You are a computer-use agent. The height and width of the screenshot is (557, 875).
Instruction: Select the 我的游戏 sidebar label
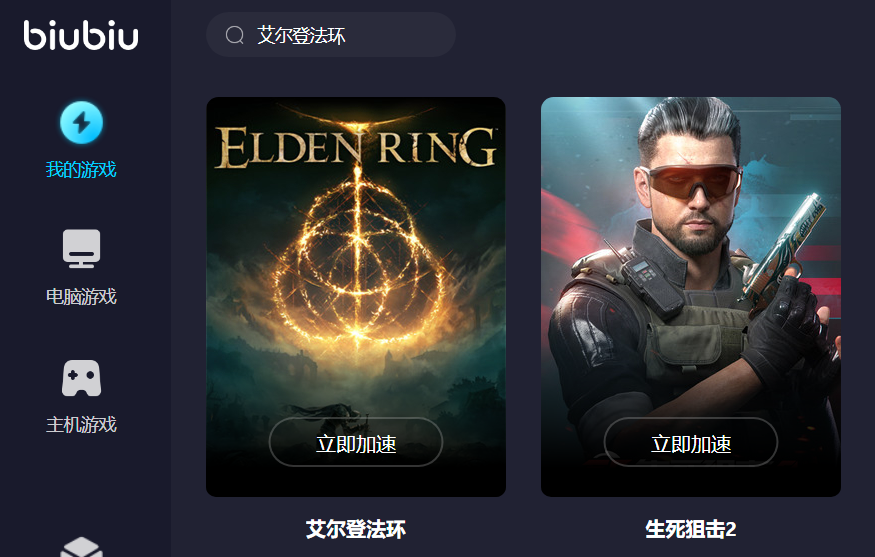(x=81, y=169)
